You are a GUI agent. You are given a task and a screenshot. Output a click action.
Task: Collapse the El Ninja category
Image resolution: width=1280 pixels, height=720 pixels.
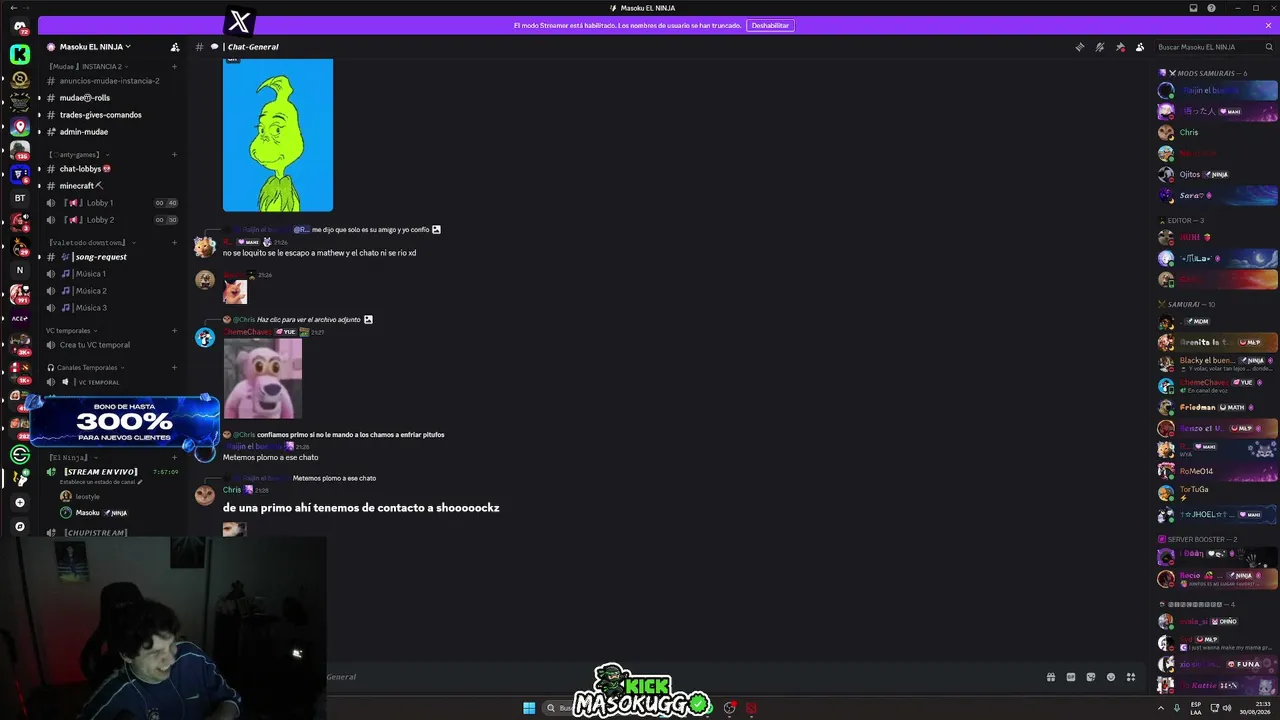click(x=72, y=457)
